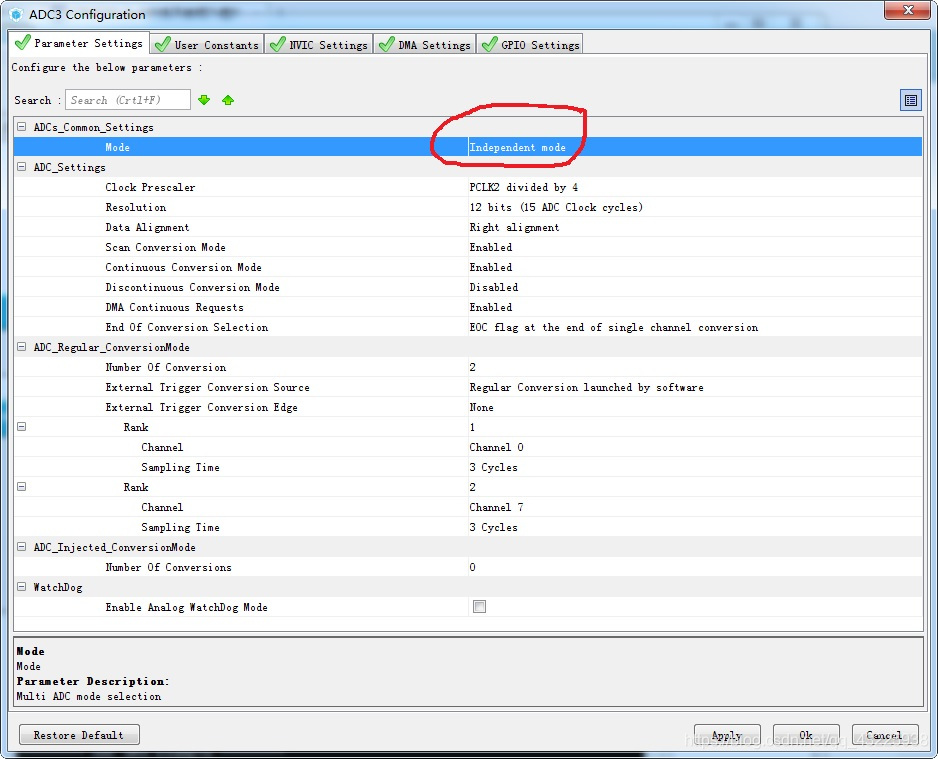The image size is (938, 759).
Task: Select the Independent mode value
Action: 517,147
